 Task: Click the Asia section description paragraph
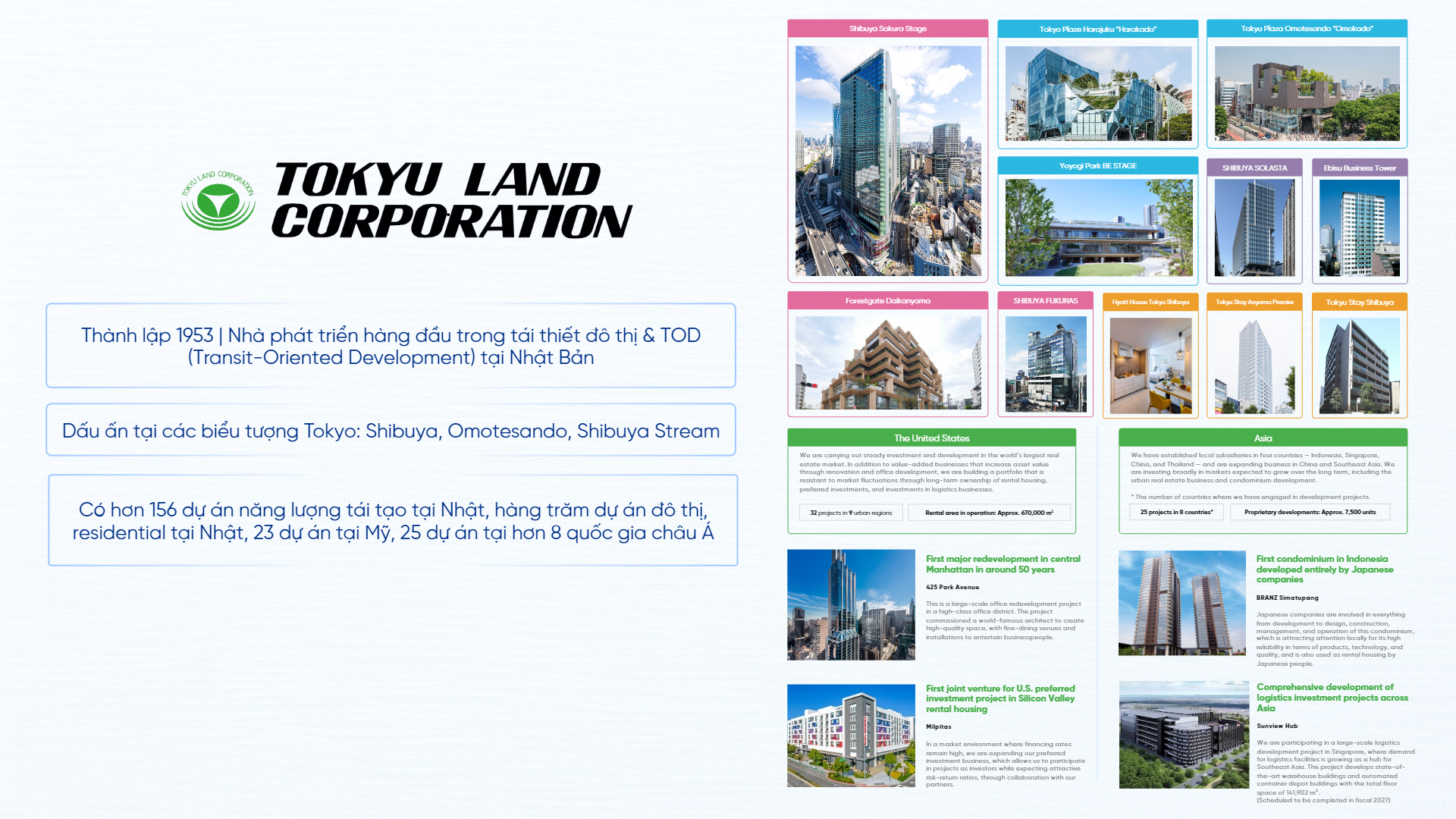click(x=1263, y=468)
